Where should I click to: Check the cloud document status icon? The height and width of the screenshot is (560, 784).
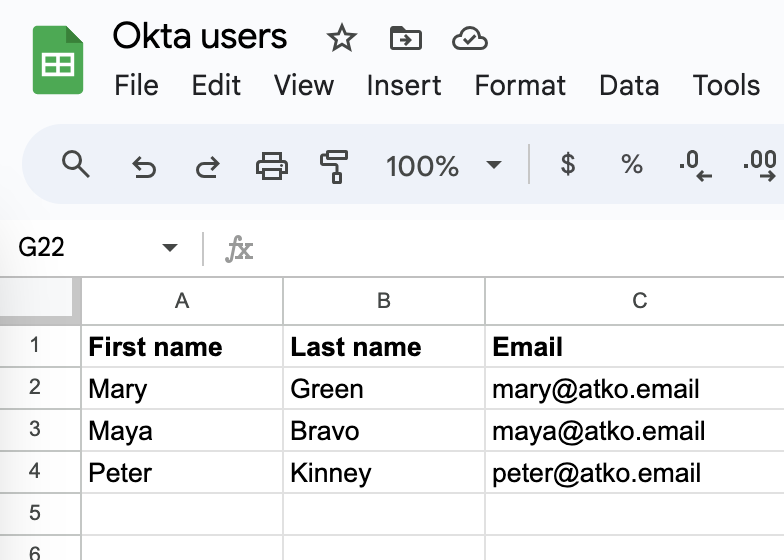469,39
